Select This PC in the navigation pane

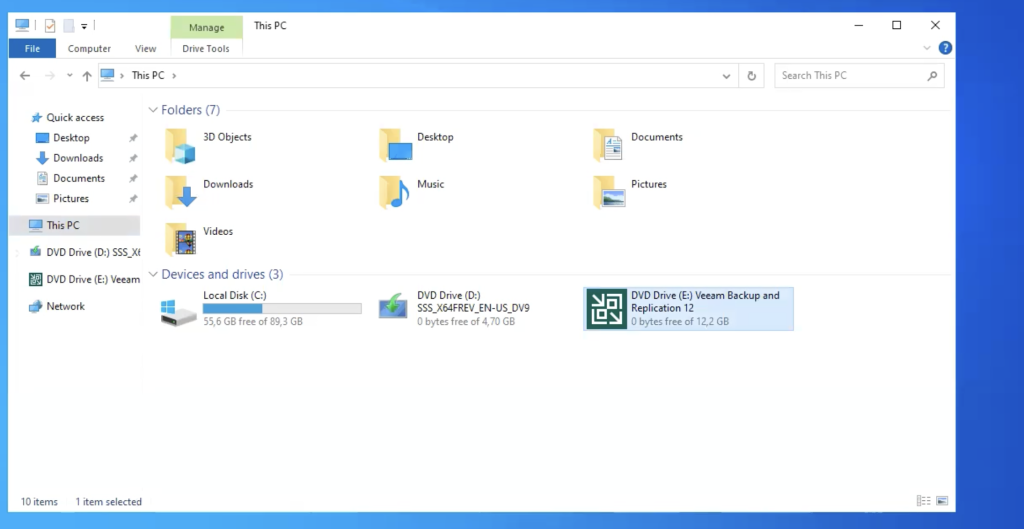74,225
